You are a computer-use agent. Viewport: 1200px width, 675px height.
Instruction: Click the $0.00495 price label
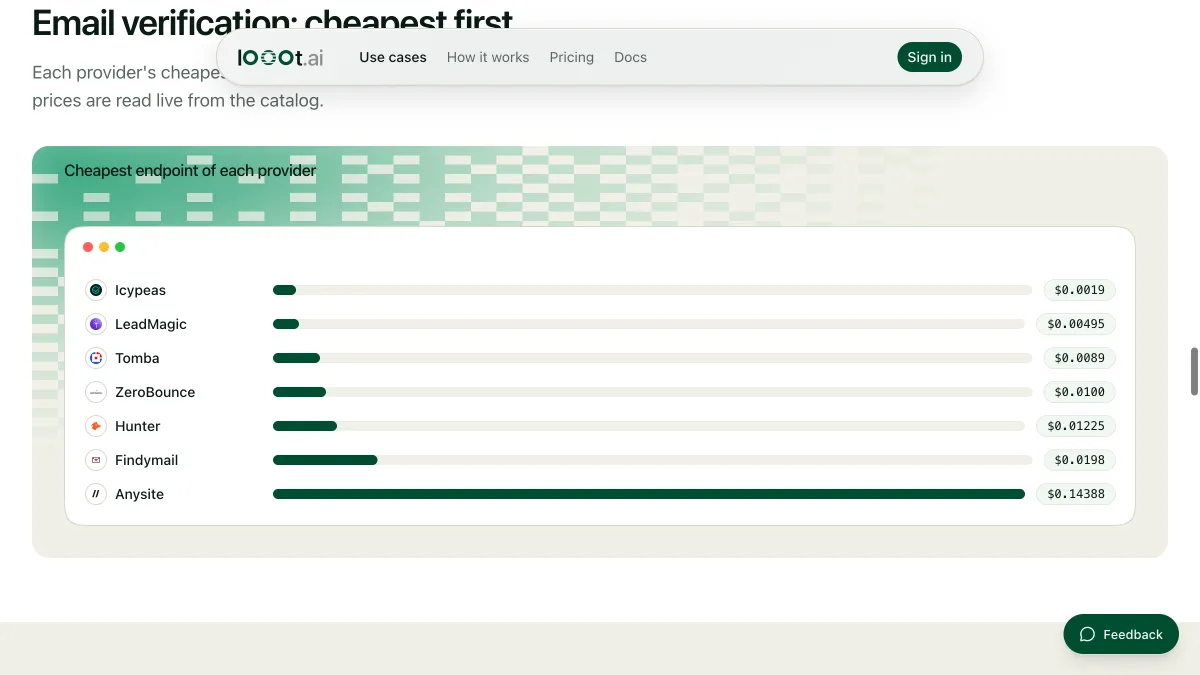pos(1076,324)
